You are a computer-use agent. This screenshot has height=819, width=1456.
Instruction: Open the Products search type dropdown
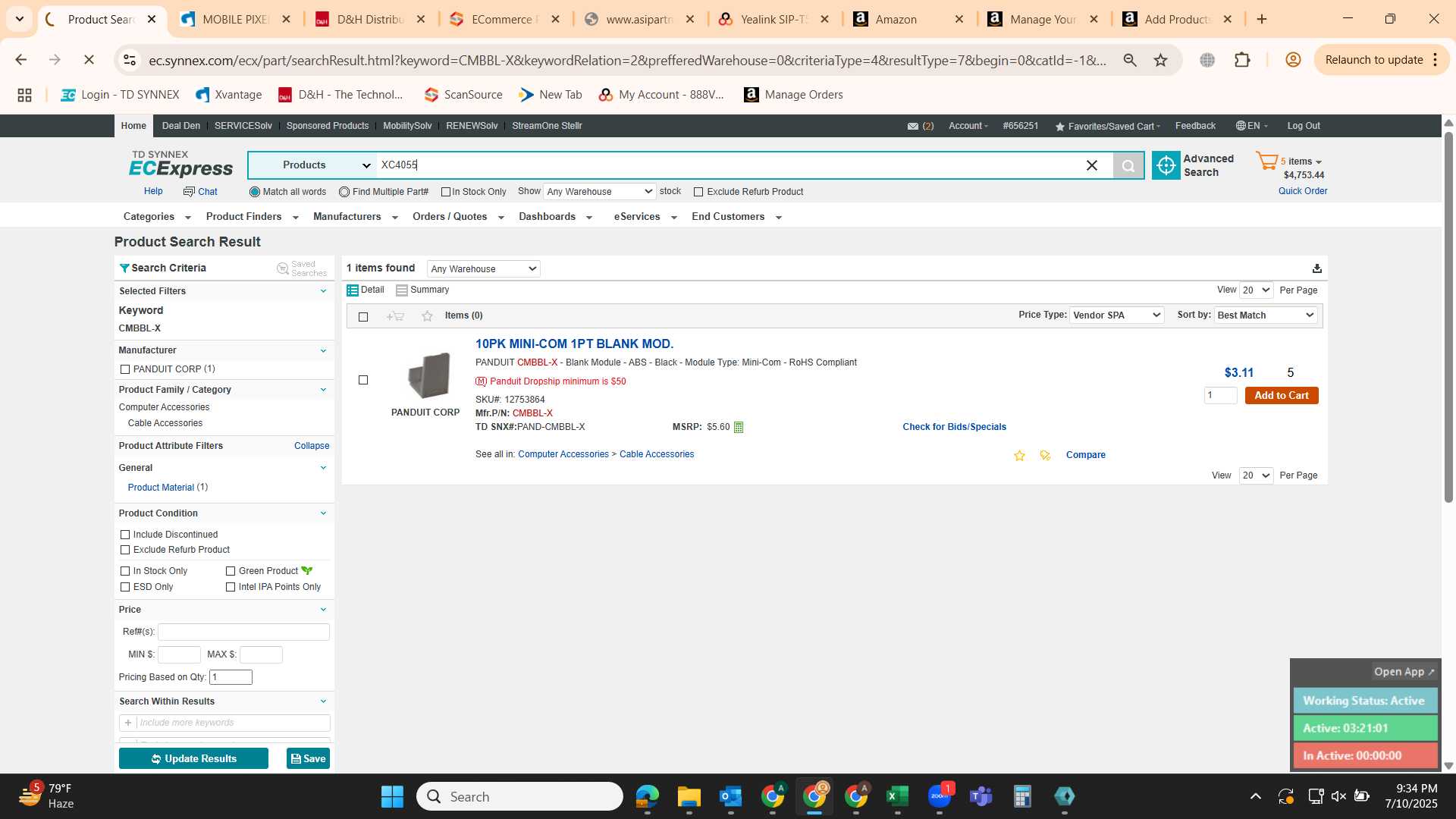click(312, 165)
